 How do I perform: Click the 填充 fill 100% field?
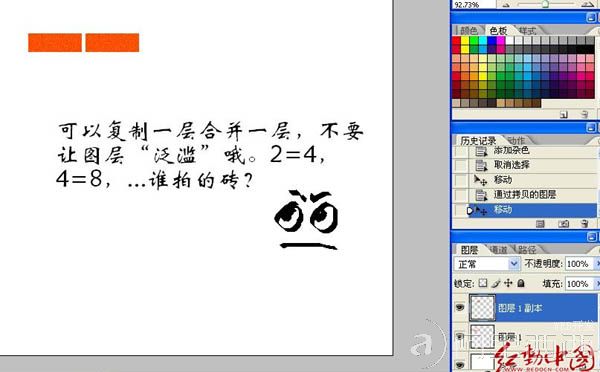point(578,284)
